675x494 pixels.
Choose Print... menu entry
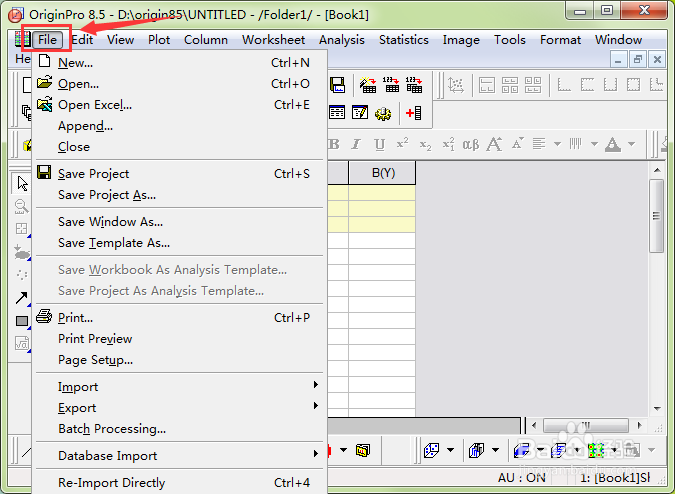point(180,318)
